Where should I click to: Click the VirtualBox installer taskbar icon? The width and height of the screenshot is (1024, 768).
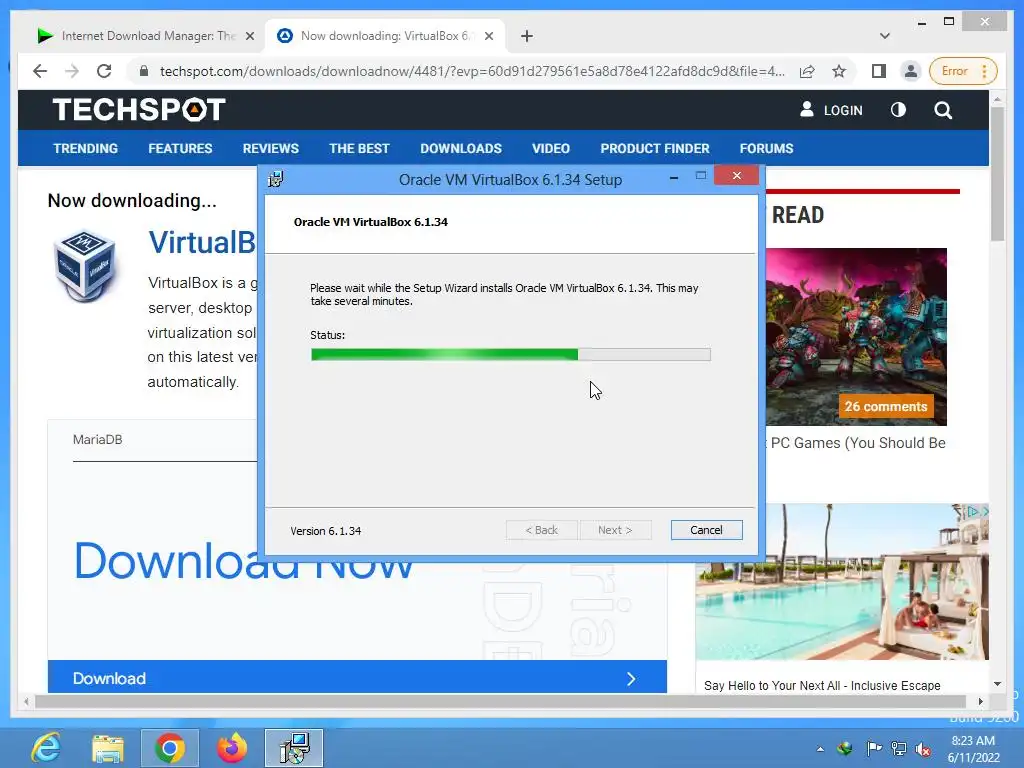(294, 748)
